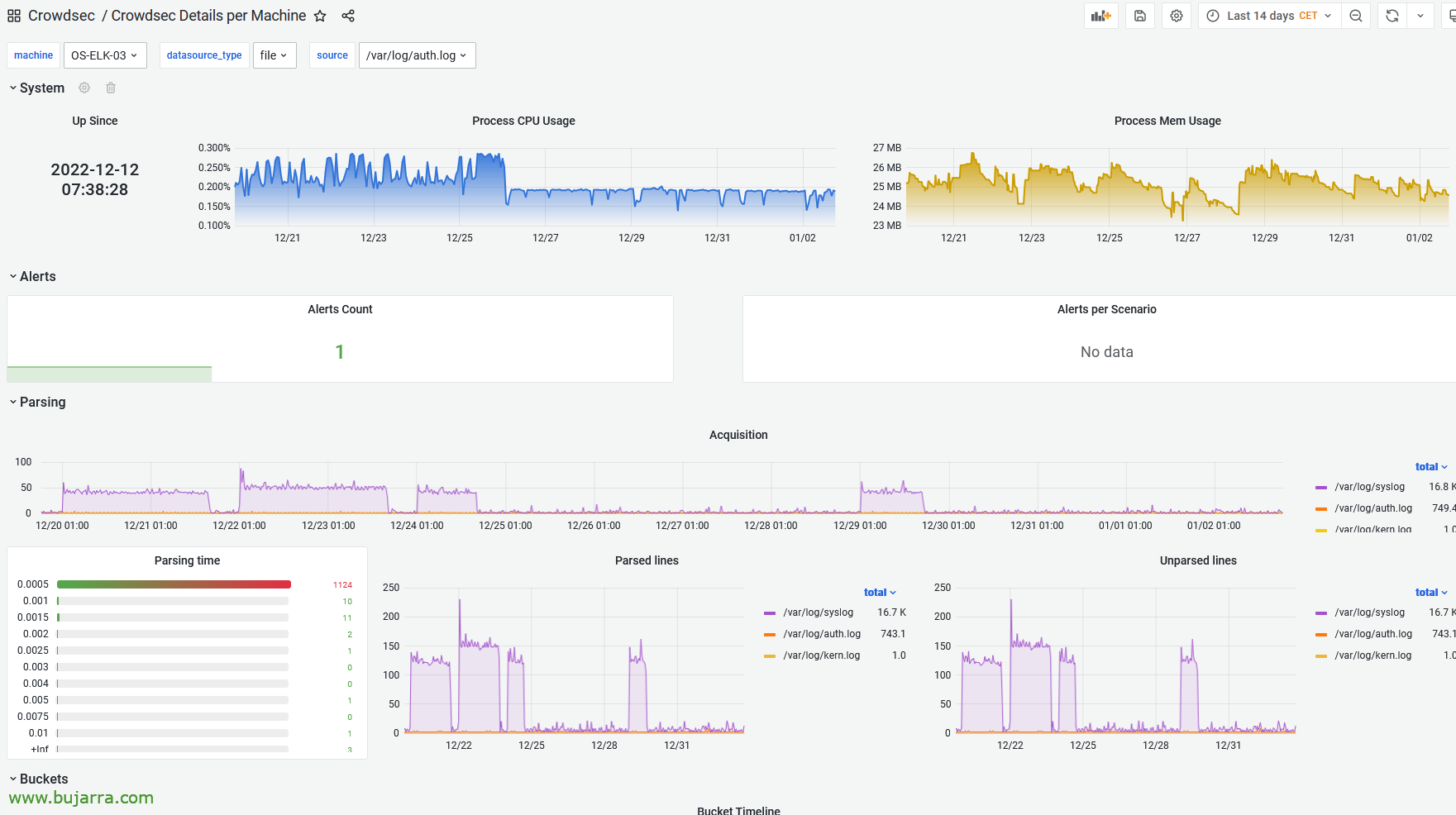Open the source /var/log/auth.log dropdown

coord(418,55)
